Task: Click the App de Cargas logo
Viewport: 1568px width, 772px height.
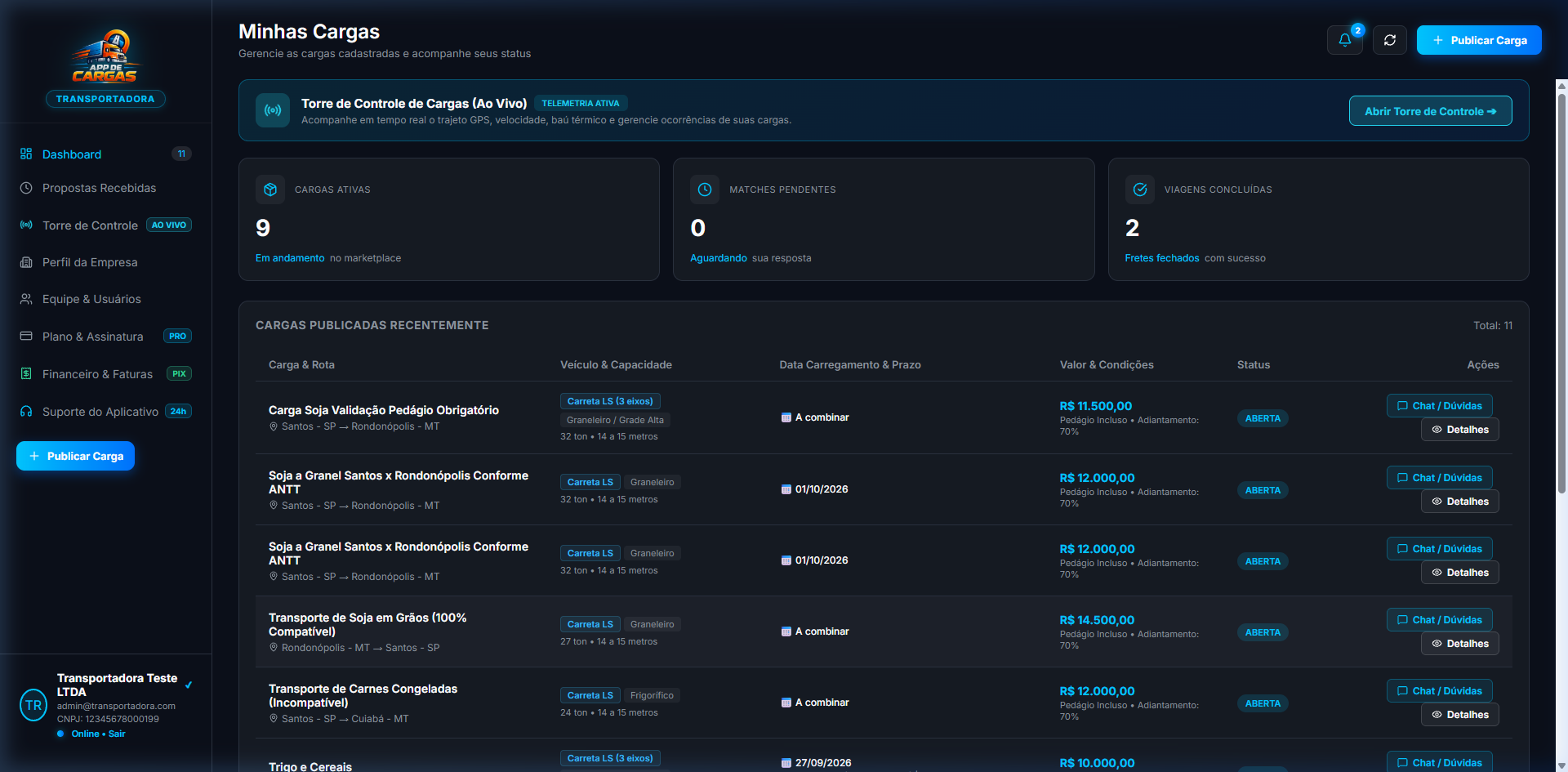Action: tap(105, 56)
